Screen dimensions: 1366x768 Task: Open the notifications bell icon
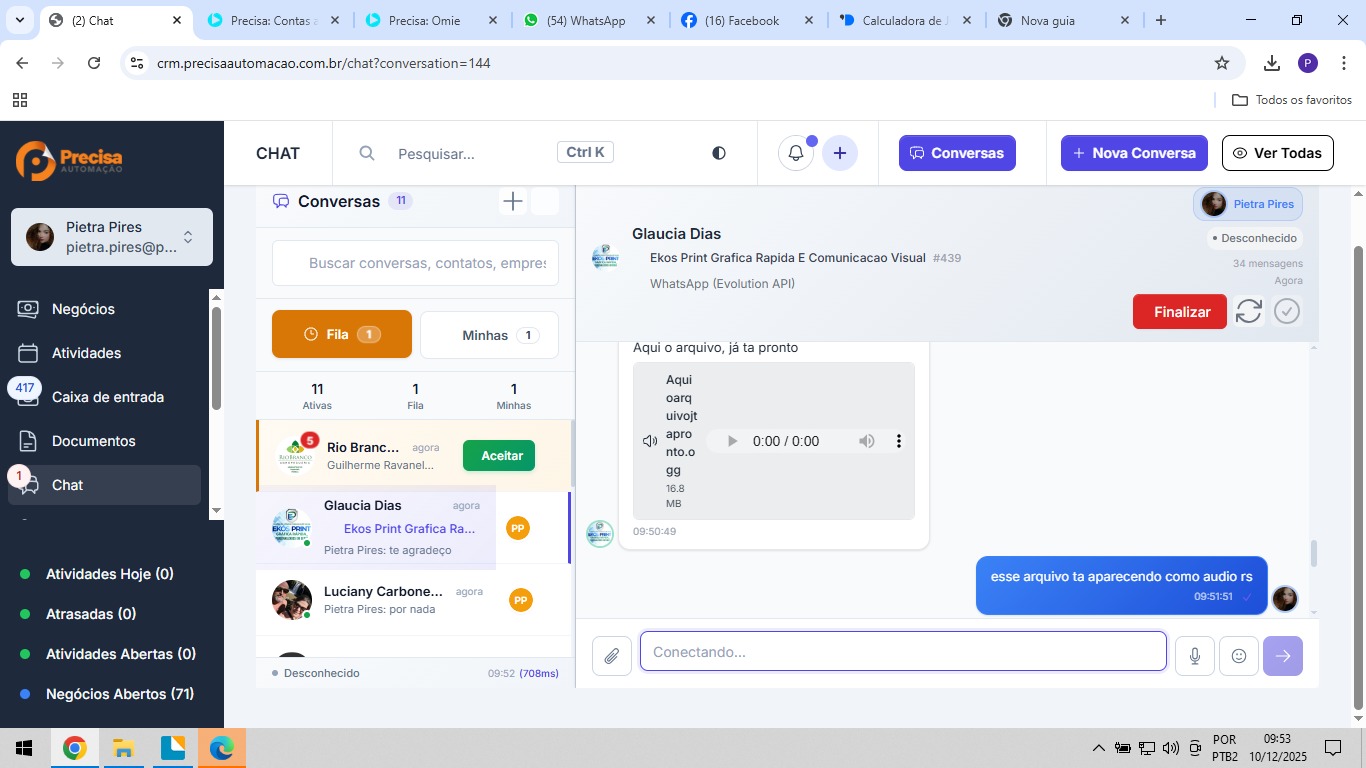796,153
